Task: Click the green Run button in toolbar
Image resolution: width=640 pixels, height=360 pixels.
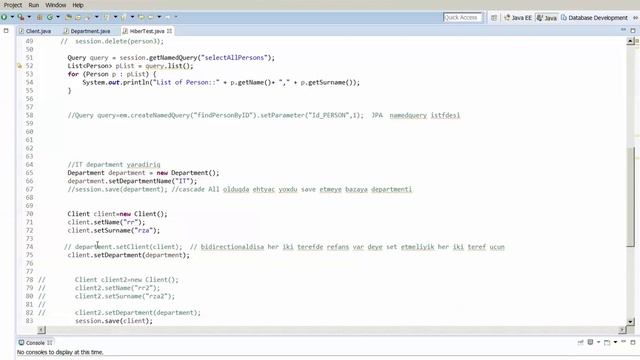Action: click(4, 17)
